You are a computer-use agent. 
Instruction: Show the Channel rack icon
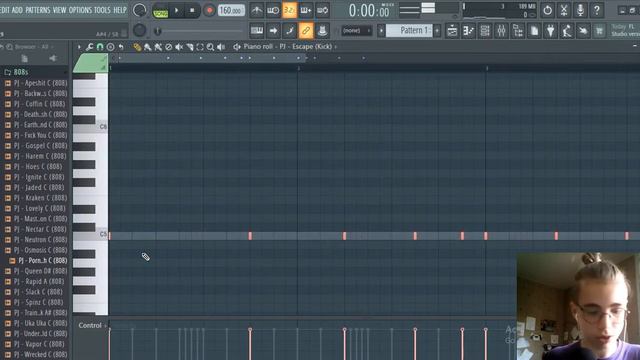[485, 31]
